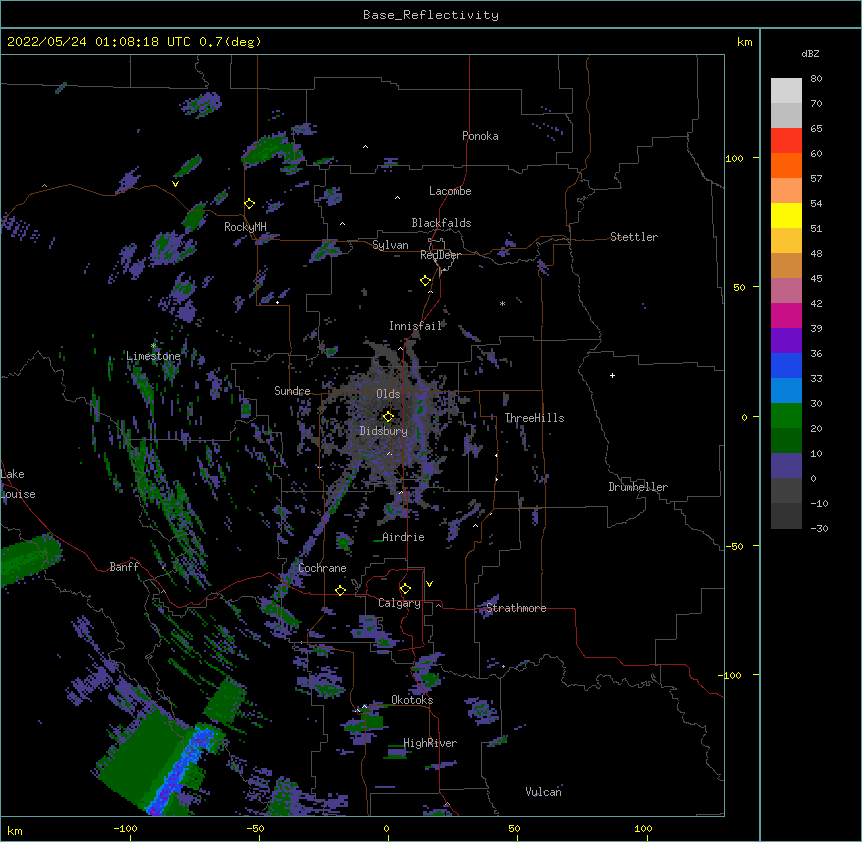The width and height of the screenshot is (862, 842).
Task: Click the white asterisk marker above Limestone
Action: [154, 346]
